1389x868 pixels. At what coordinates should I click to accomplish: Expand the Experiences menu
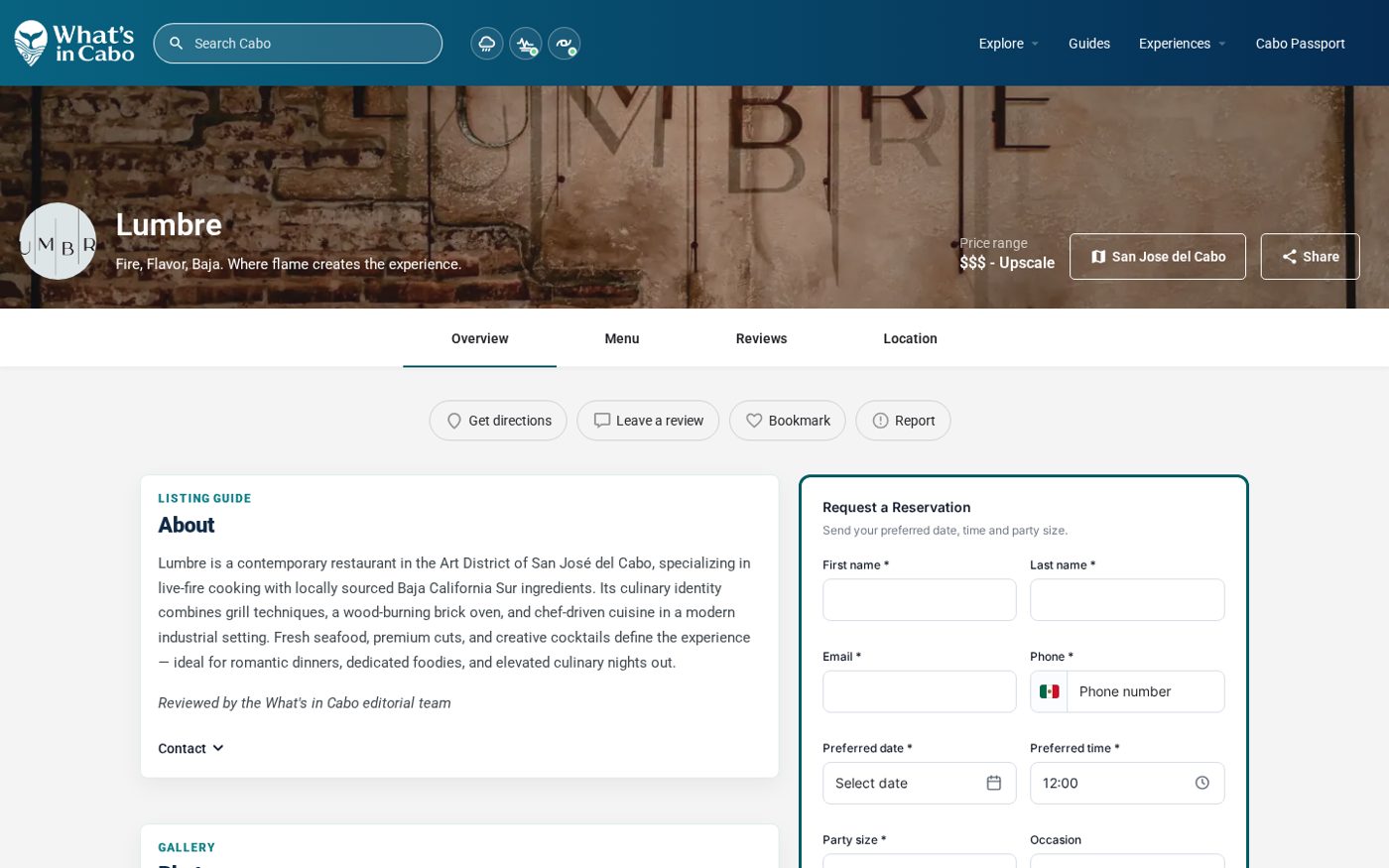point(1183,44)
